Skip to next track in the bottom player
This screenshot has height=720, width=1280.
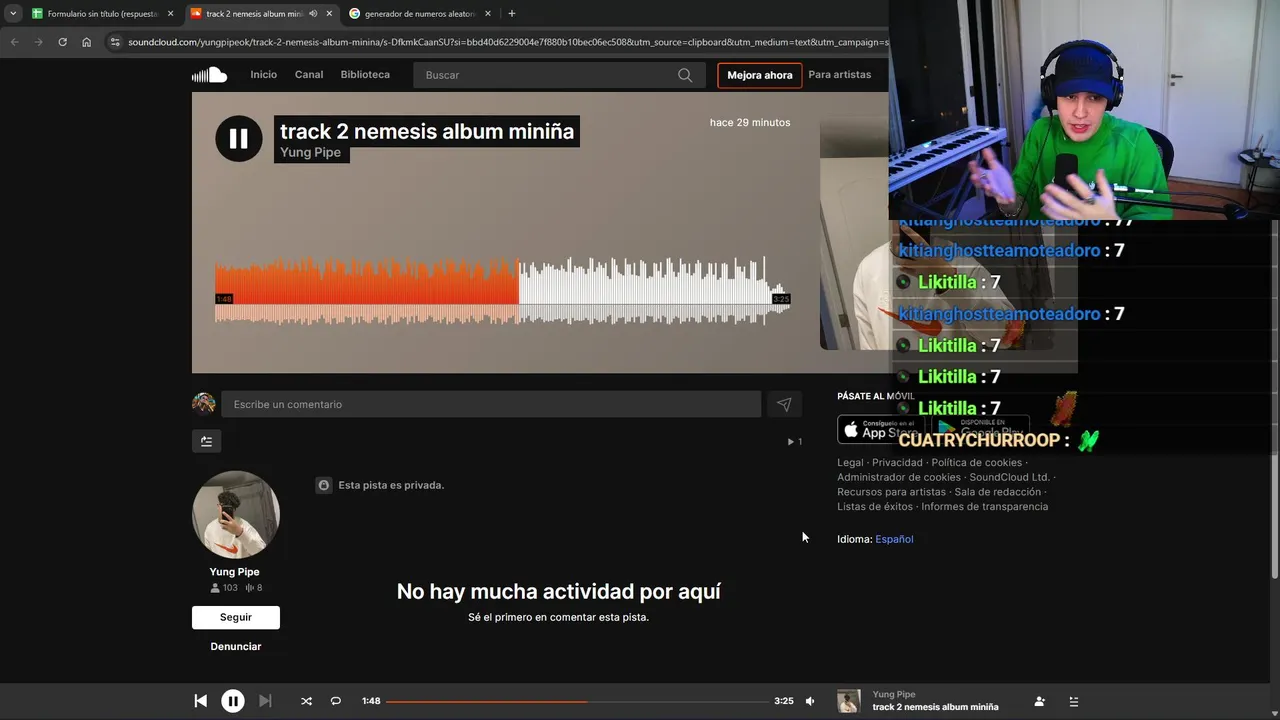click(x=265, y=701)
